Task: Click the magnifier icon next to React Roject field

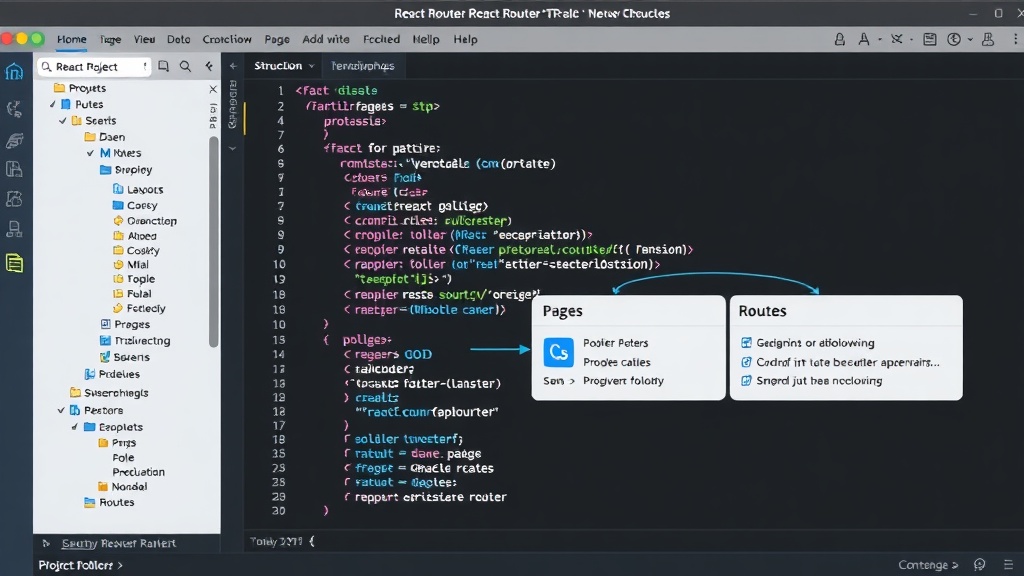Action: (185, 66)
